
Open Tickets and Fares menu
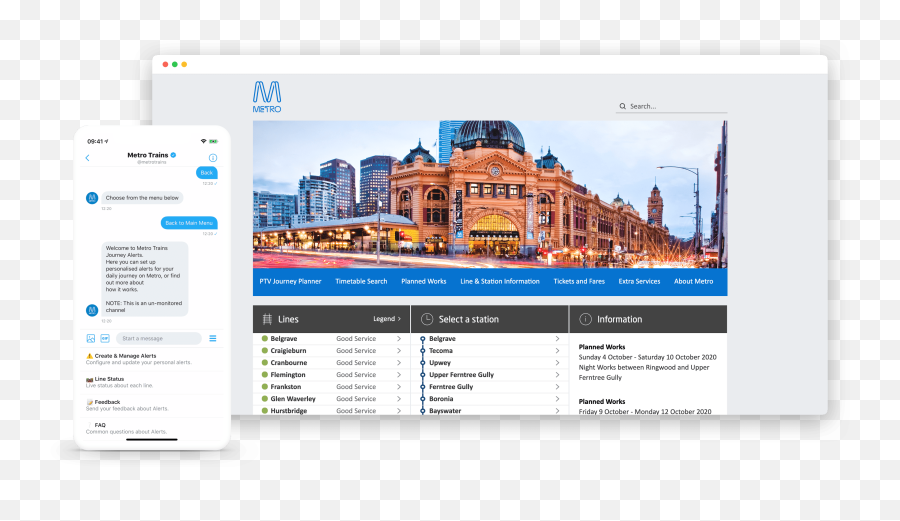tap(579, 281)
